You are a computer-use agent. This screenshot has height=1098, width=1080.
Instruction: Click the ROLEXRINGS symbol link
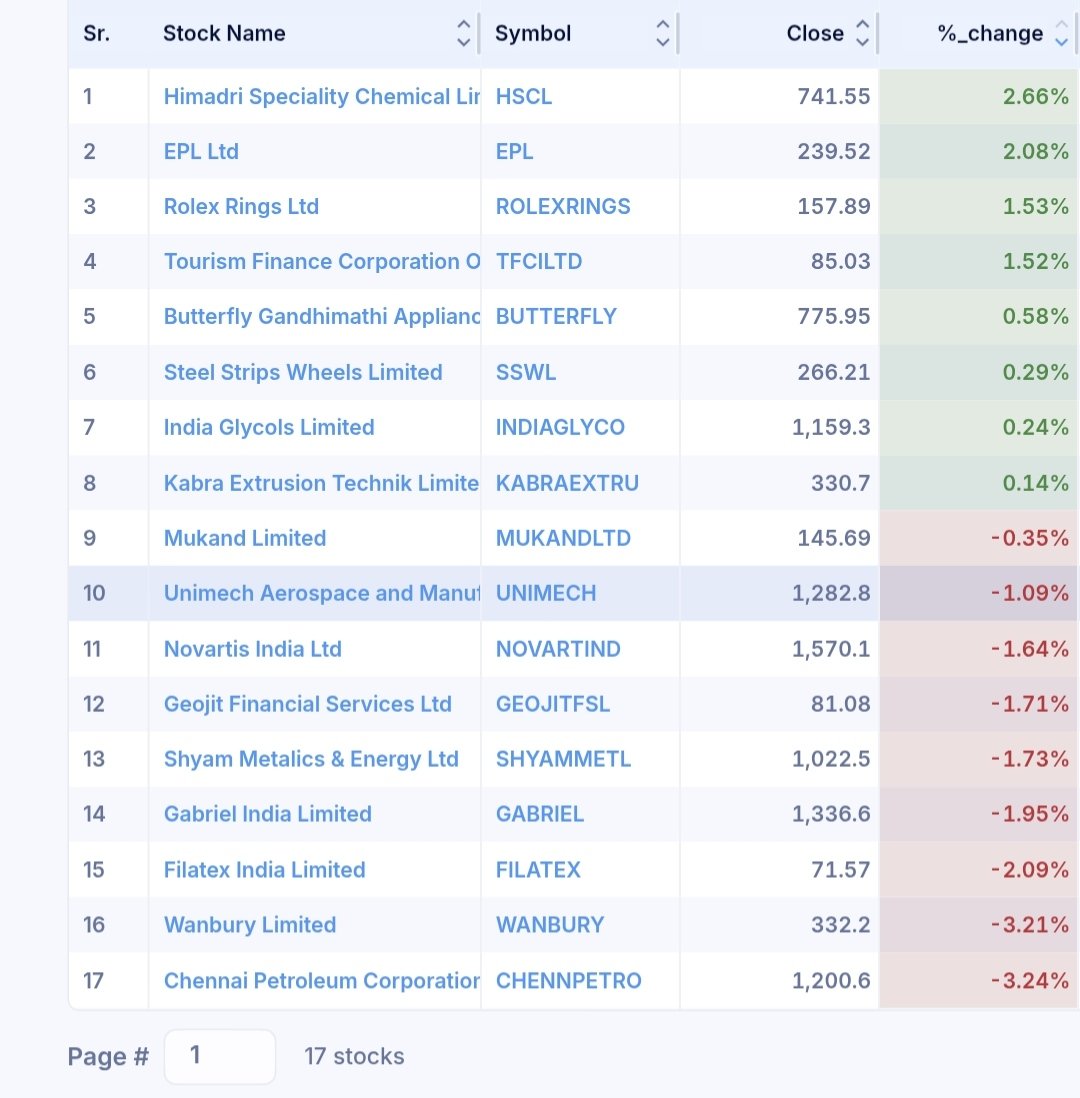pos(563,206)
